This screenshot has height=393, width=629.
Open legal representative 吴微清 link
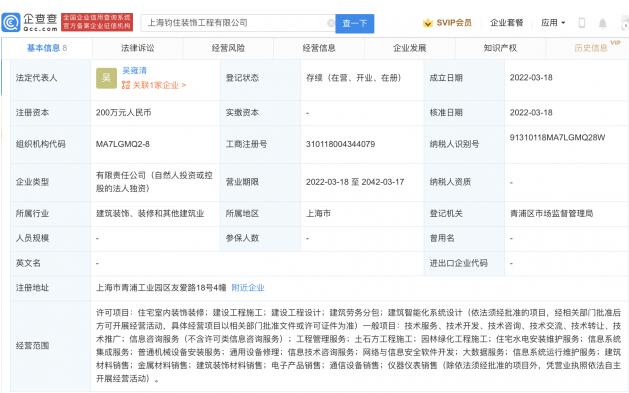point(134,71)
